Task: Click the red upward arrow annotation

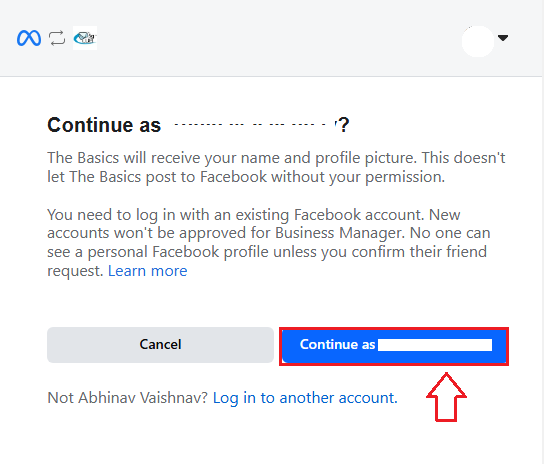Action: pos(446,397)
